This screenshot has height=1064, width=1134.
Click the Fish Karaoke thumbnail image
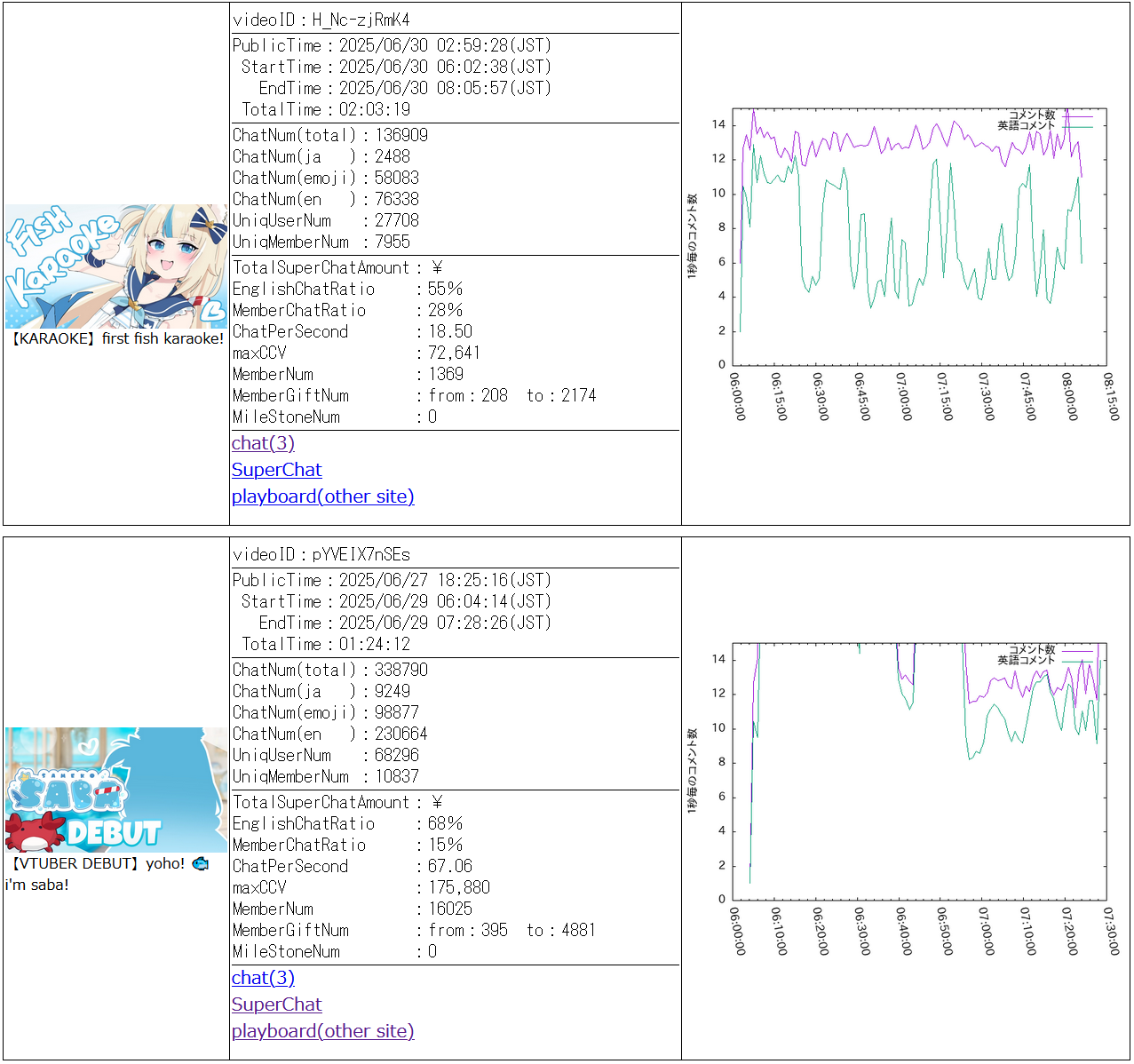tap(116, 266)
